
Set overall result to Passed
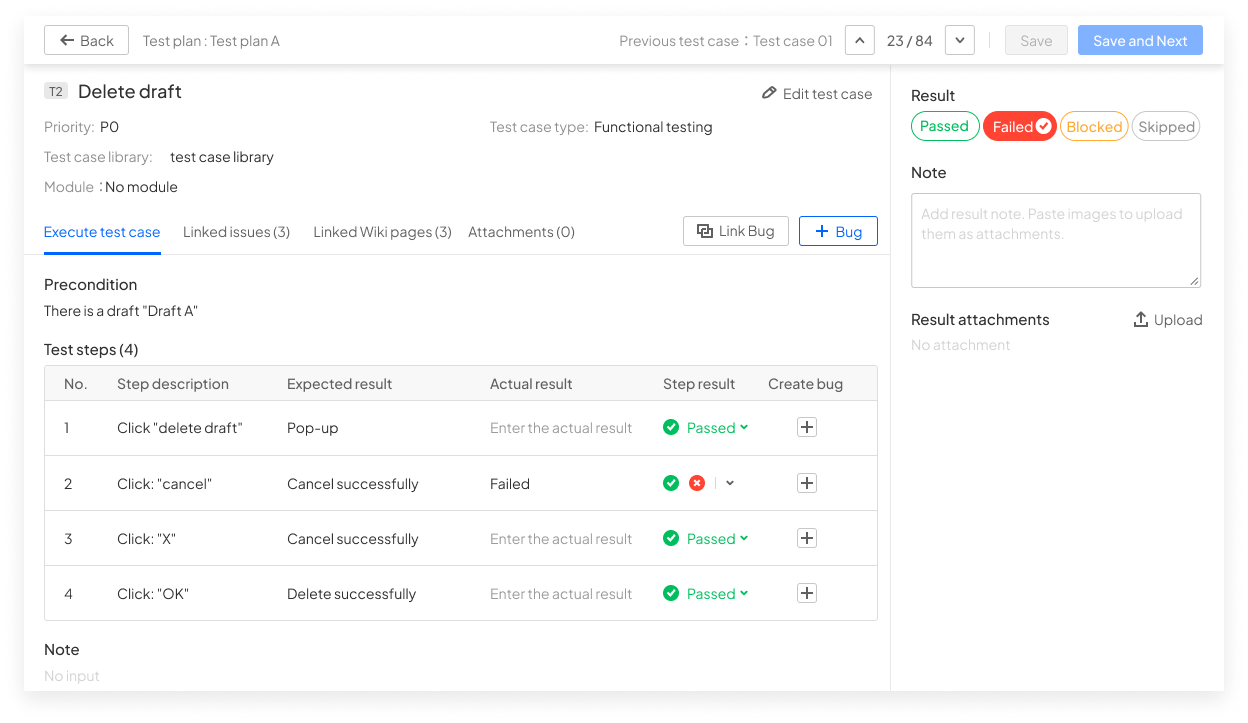945,126
